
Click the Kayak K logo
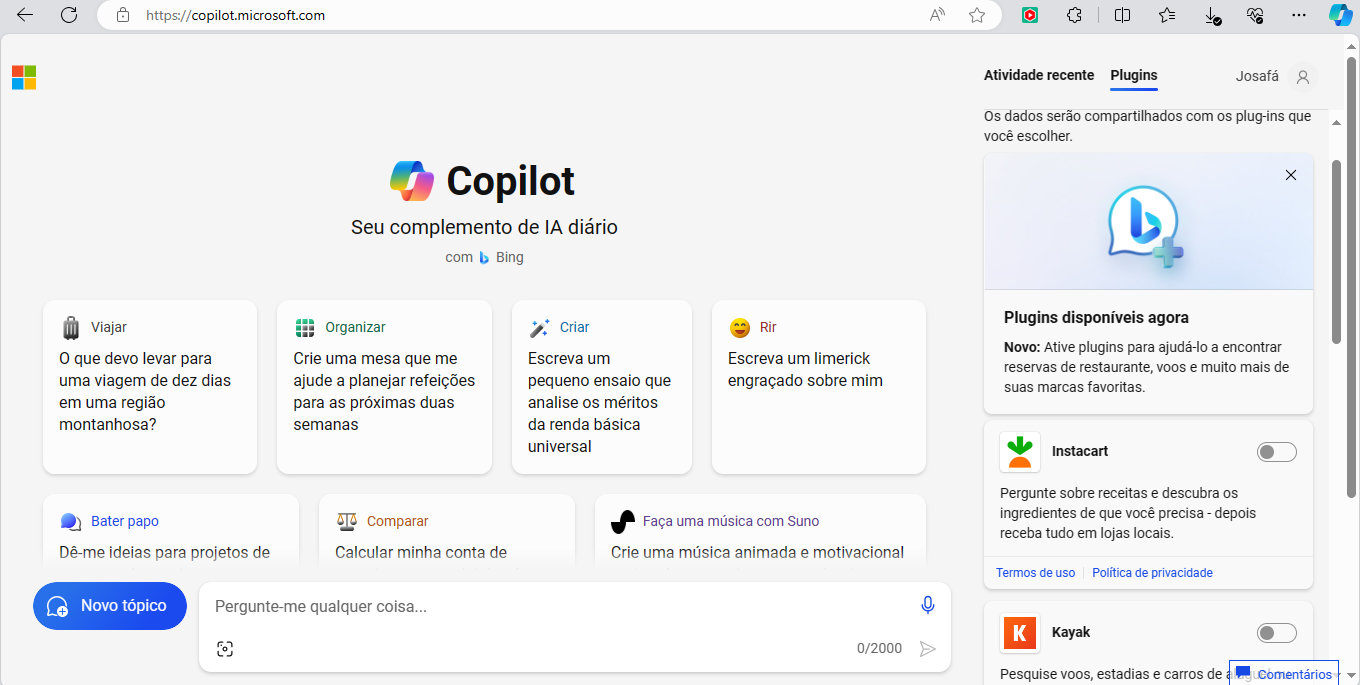click(x=1019, y=633)
